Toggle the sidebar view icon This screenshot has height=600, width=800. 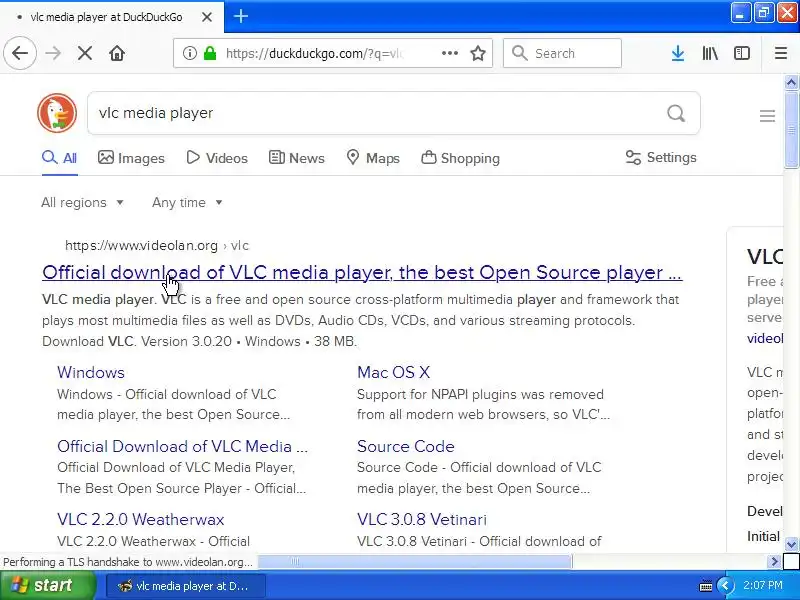coord(742,53)
